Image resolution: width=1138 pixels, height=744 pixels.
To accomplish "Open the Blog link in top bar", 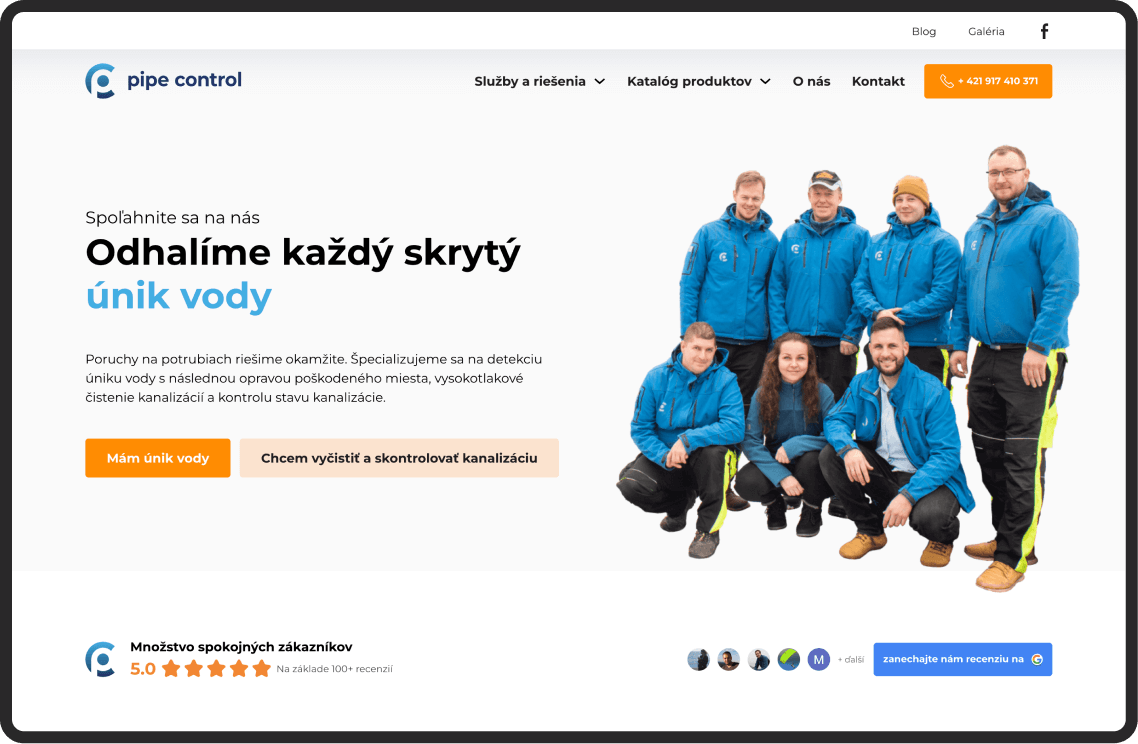I will coord(924,32).
